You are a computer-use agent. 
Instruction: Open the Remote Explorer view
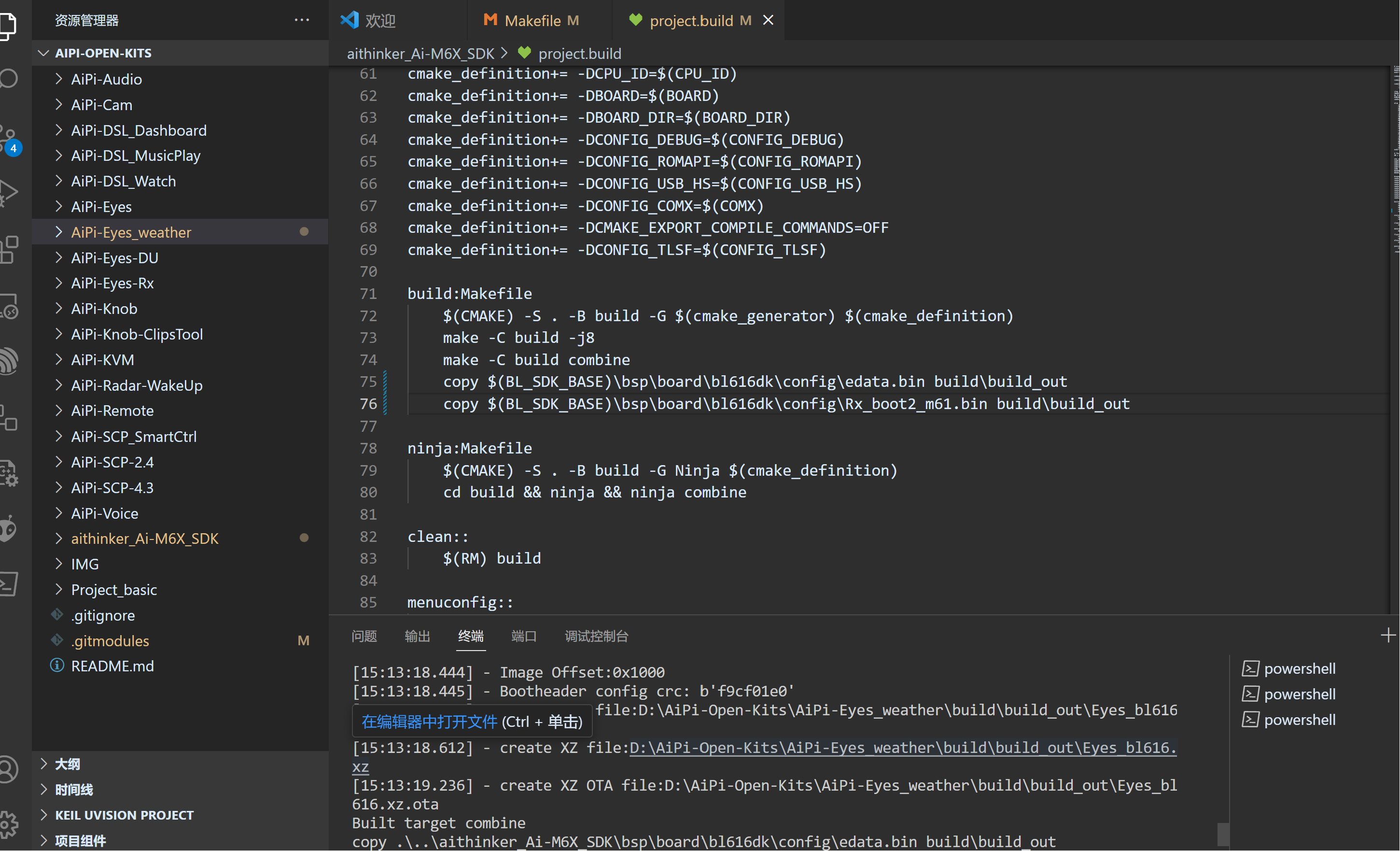click(9, 306)
